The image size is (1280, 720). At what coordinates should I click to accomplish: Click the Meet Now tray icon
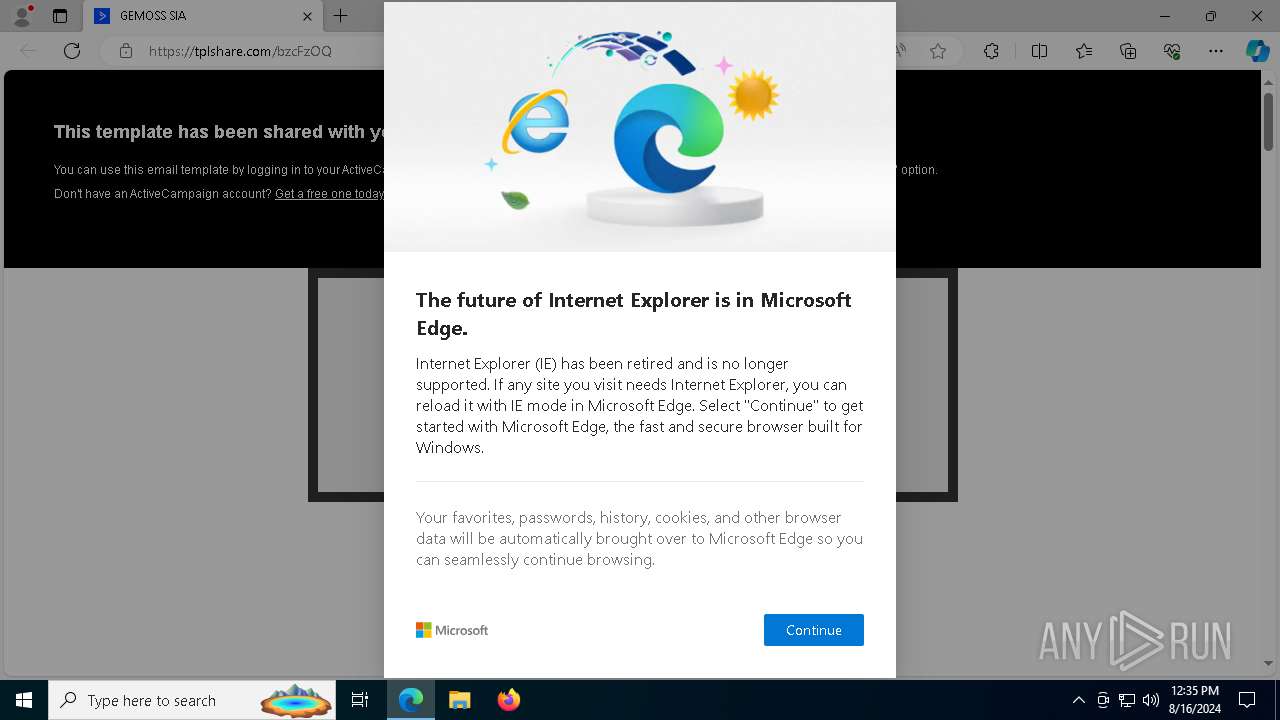point(1103,700)
